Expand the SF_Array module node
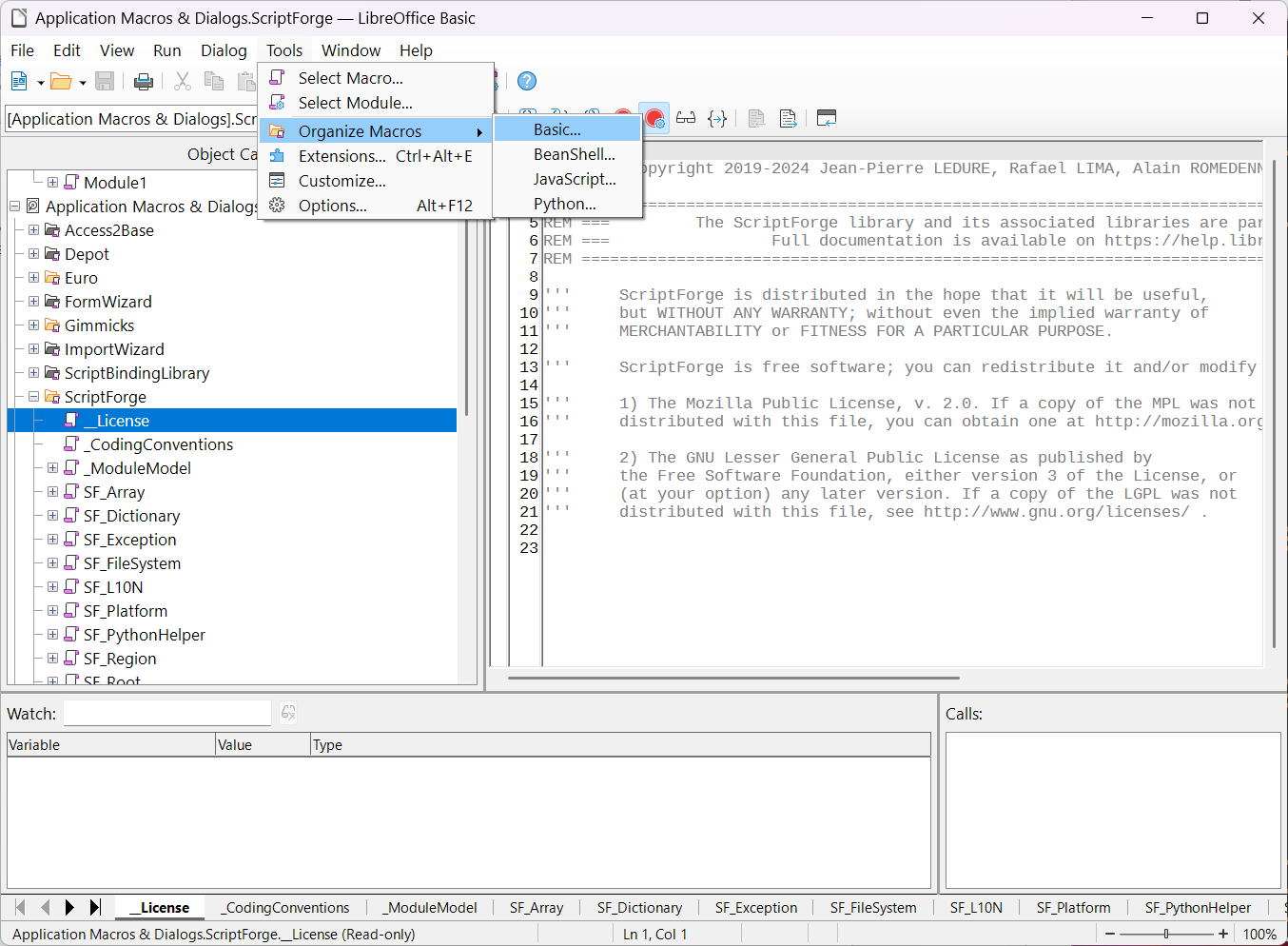Viewport: 1288px width, 946px height. tap(52, 491)
